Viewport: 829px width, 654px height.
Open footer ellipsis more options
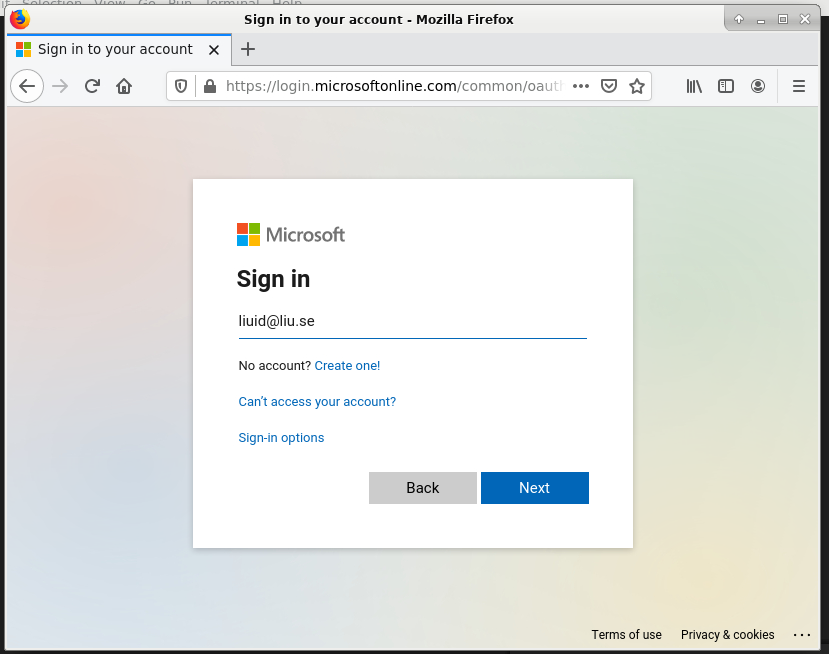pos(802,635)
